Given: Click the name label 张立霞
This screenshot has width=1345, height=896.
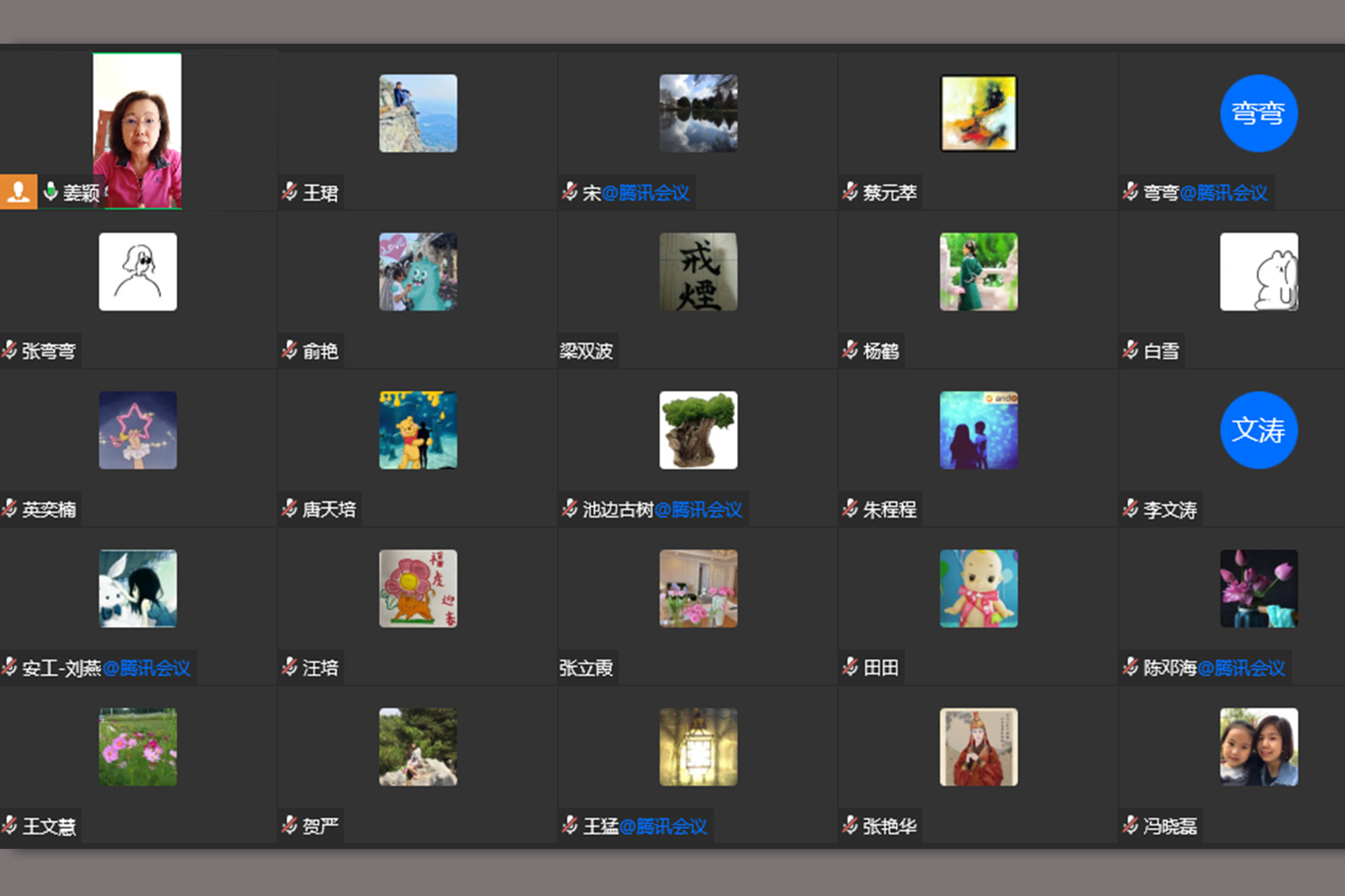Looking at the screenshot, I should pos(586,667).
